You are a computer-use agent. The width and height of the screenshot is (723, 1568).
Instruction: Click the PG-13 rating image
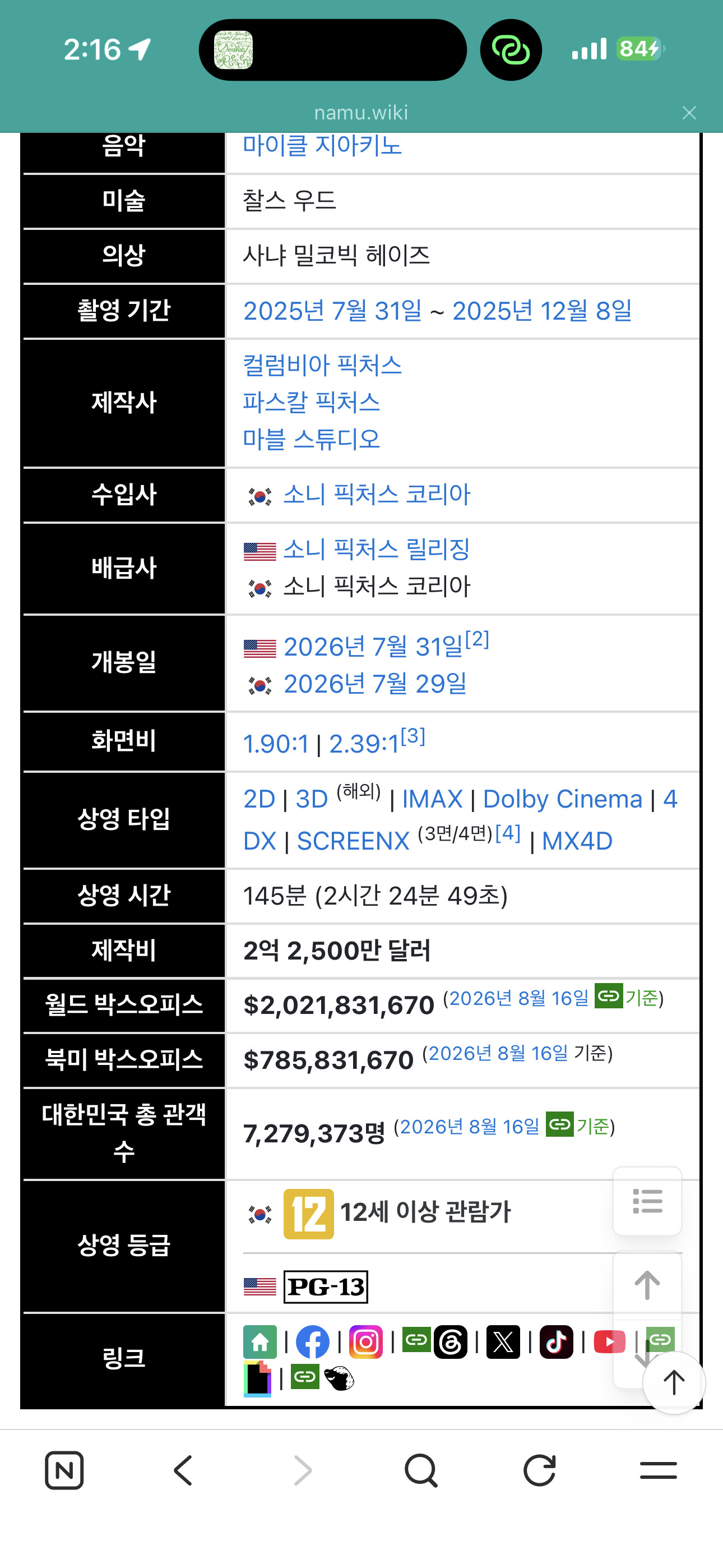tap(326, 1287)
